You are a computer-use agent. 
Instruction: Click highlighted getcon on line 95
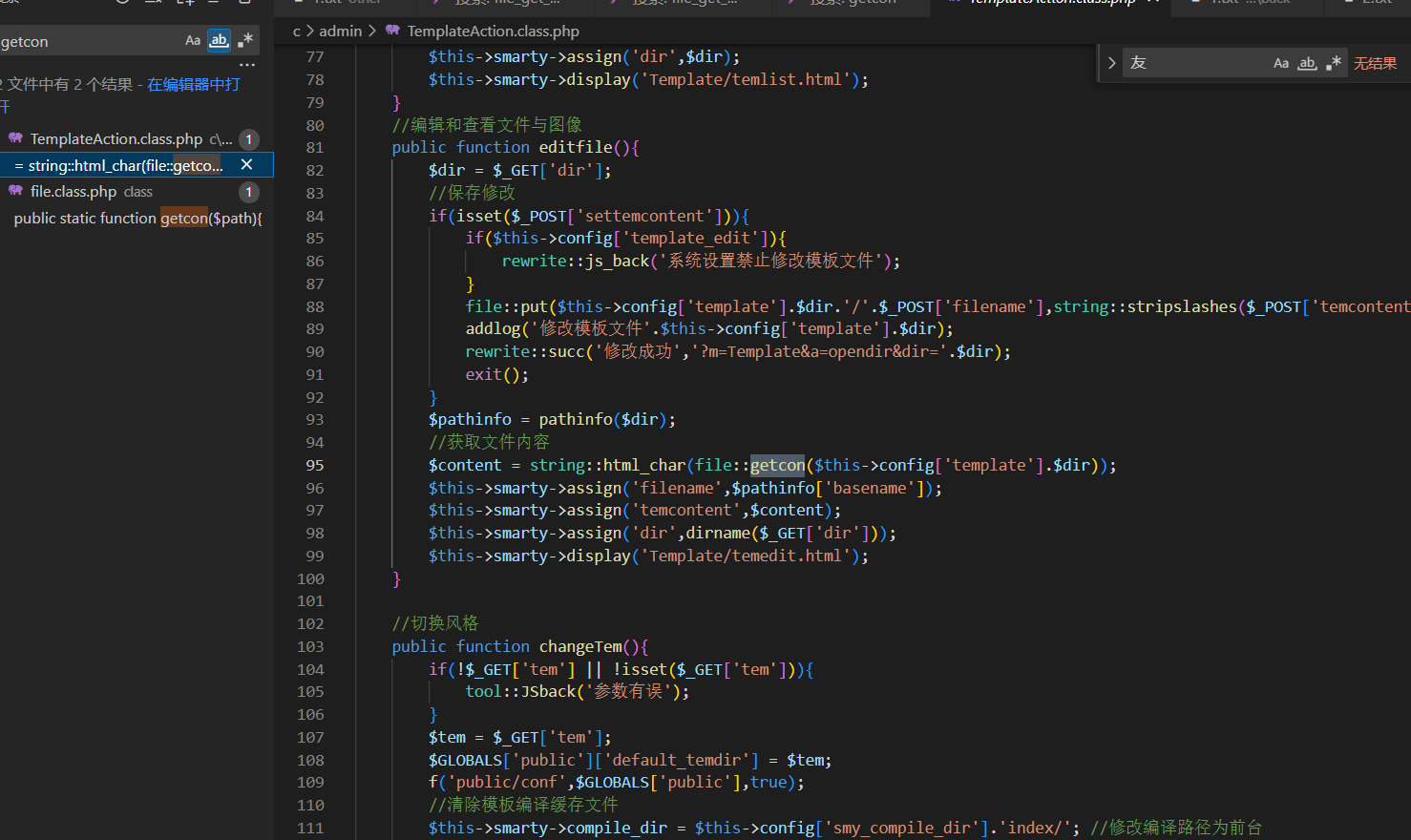click(777, 465)
